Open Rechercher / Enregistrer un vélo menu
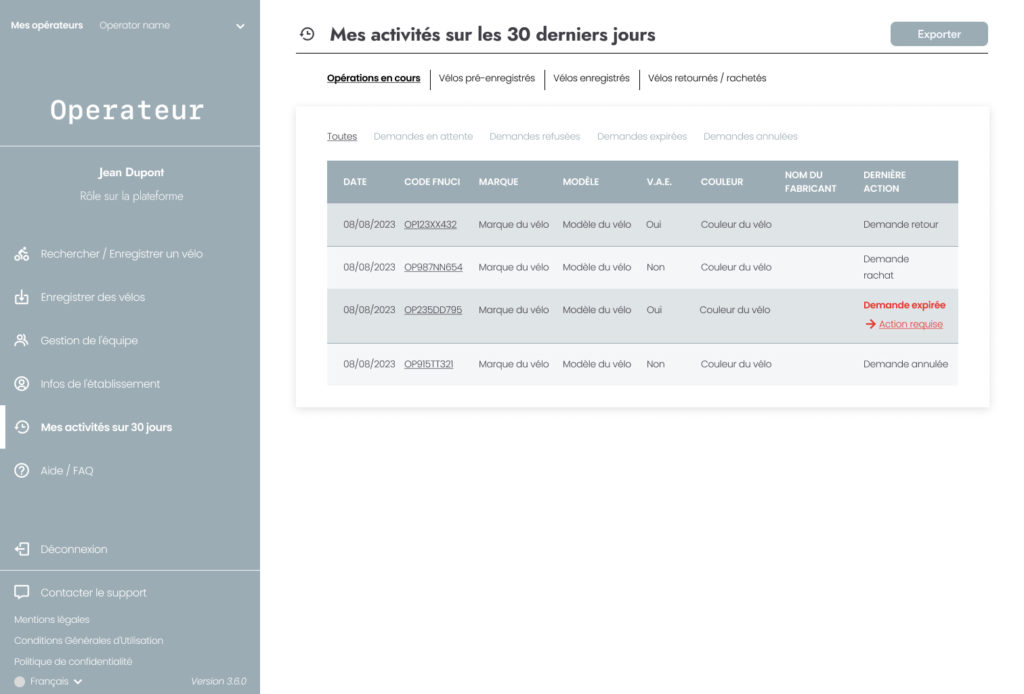The width and height of the screenshot is (1024, 694). point(121,254)
